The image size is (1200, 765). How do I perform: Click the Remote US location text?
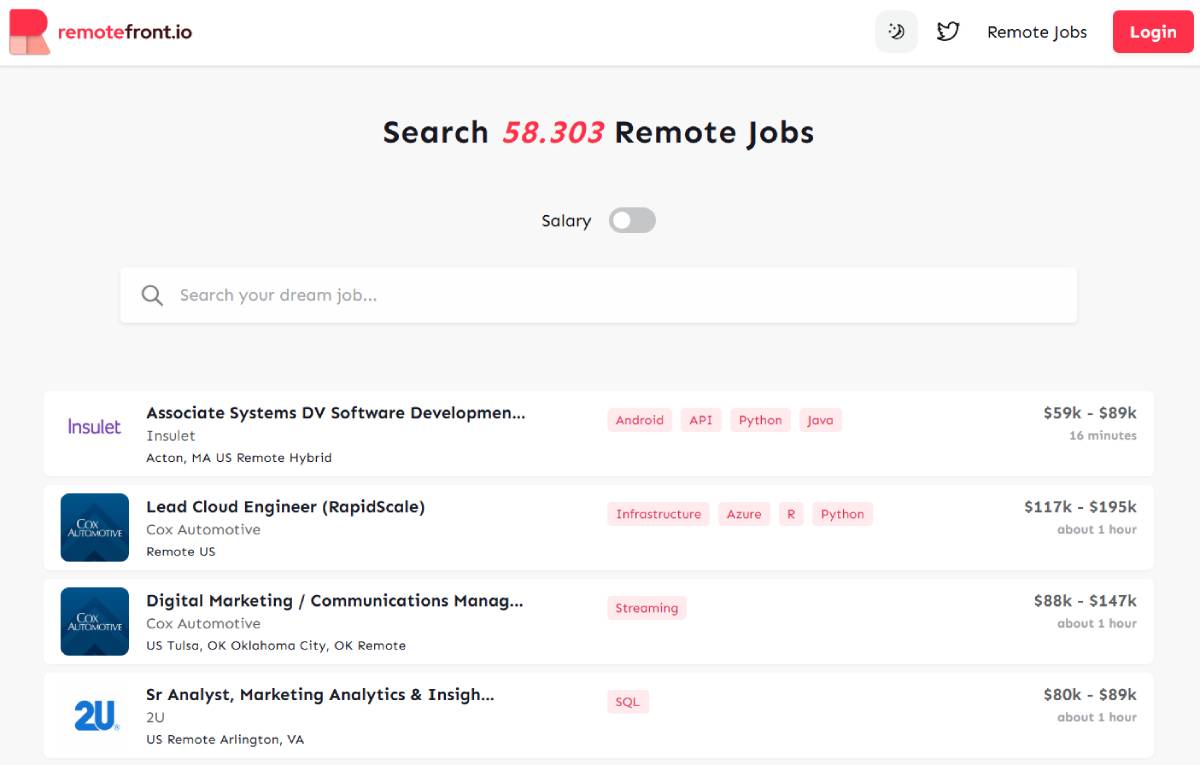point(181,552)
